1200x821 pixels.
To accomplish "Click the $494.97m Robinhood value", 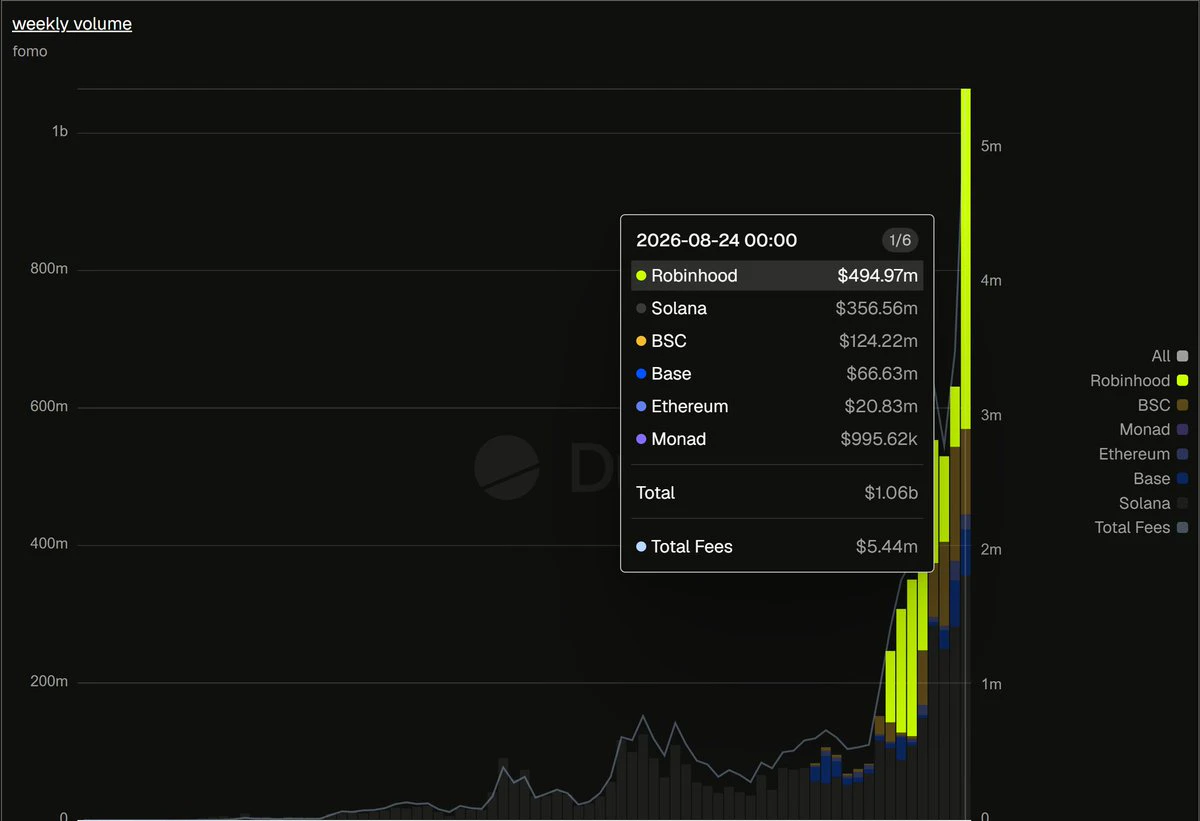I will tap(878, 275).
